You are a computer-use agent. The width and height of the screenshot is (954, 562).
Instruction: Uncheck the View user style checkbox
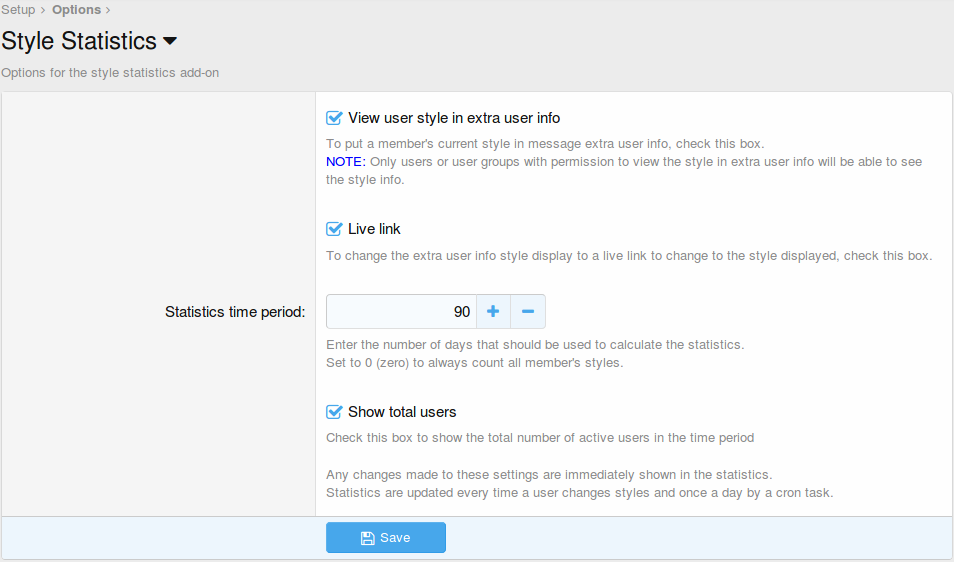[x=335, y=118]
